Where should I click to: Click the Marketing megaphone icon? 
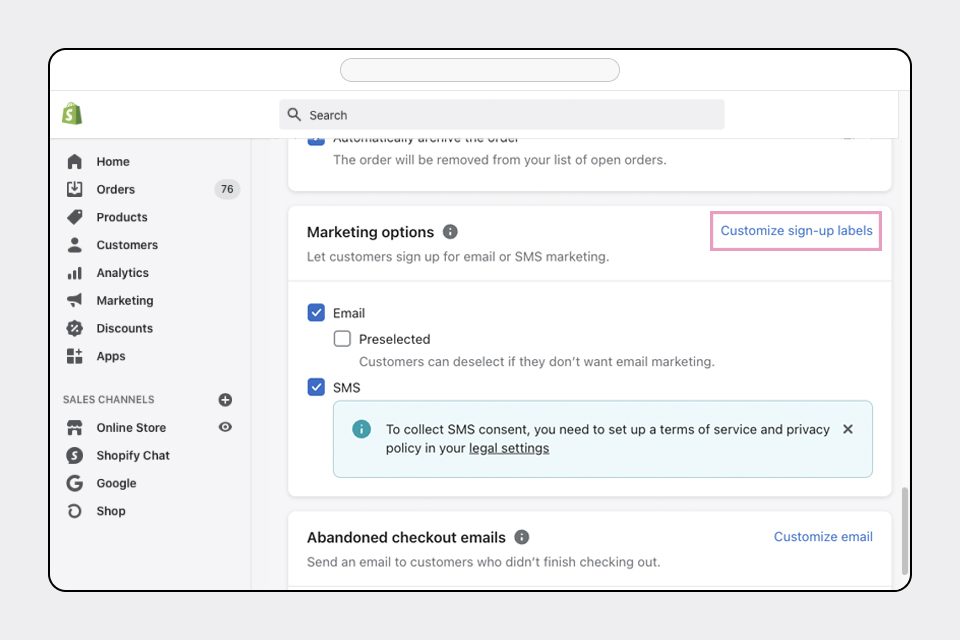click(75, 300)
